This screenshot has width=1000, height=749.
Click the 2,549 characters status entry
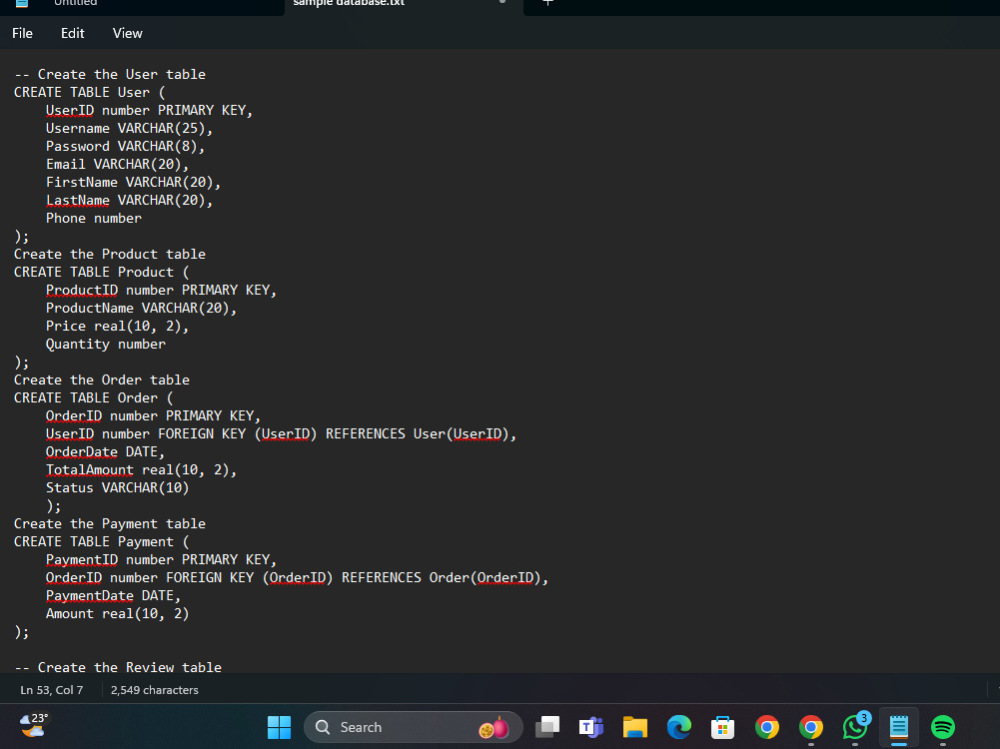(154, 690)
